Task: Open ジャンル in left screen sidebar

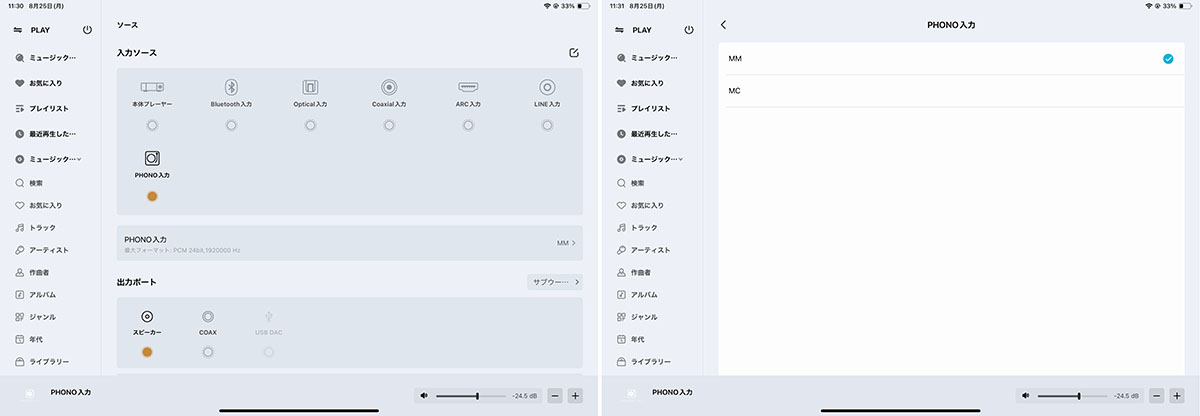Action: pyautogui.click(x=38, y=317)
